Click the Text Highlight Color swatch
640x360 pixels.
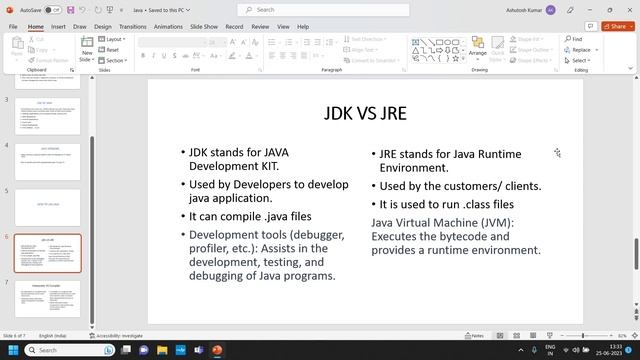(x=232, y=56)
